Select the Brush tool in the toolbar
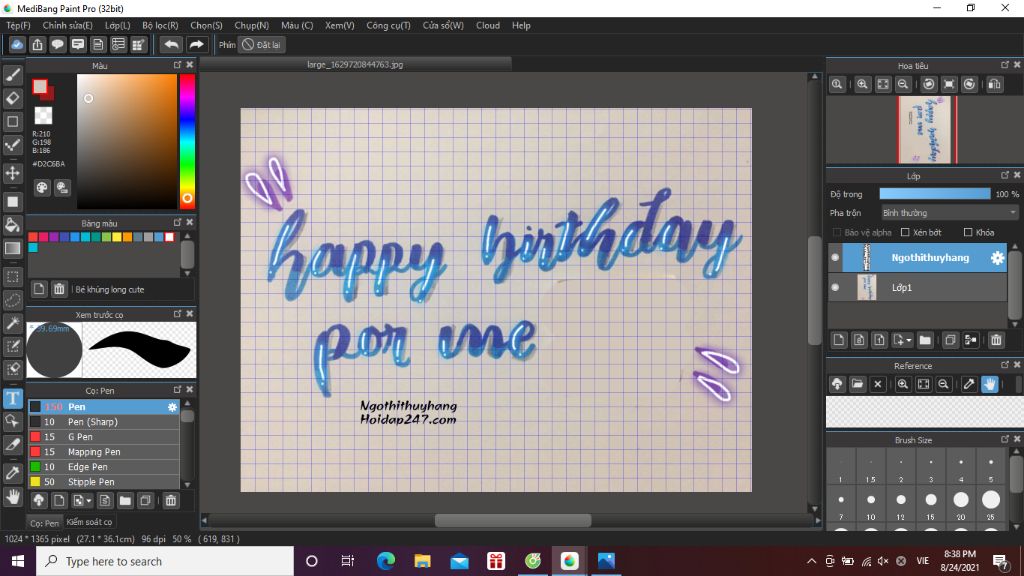 pyautogui.click(x=12, y=74)
